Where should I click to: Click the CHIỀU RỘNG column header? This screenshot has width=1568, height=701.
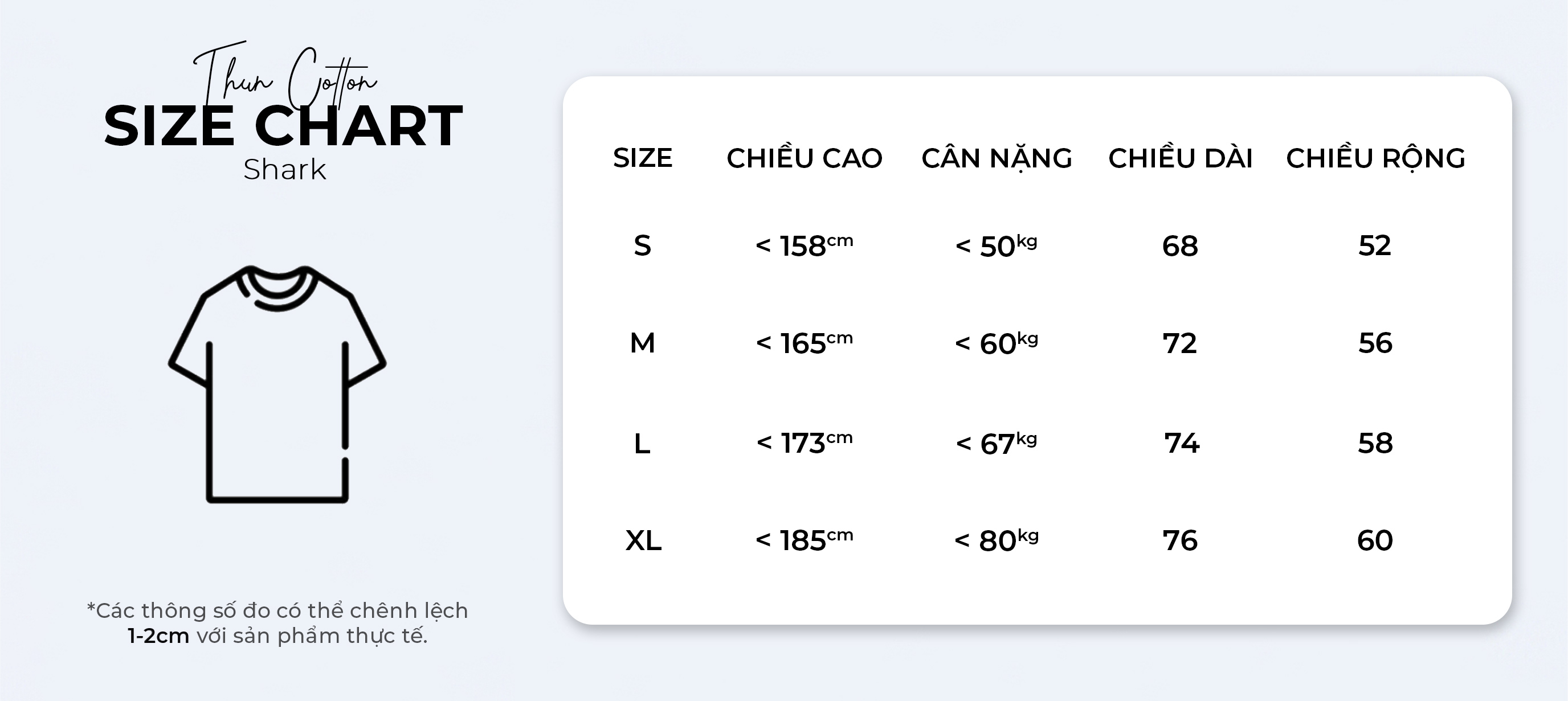[x=1375, y=158]
